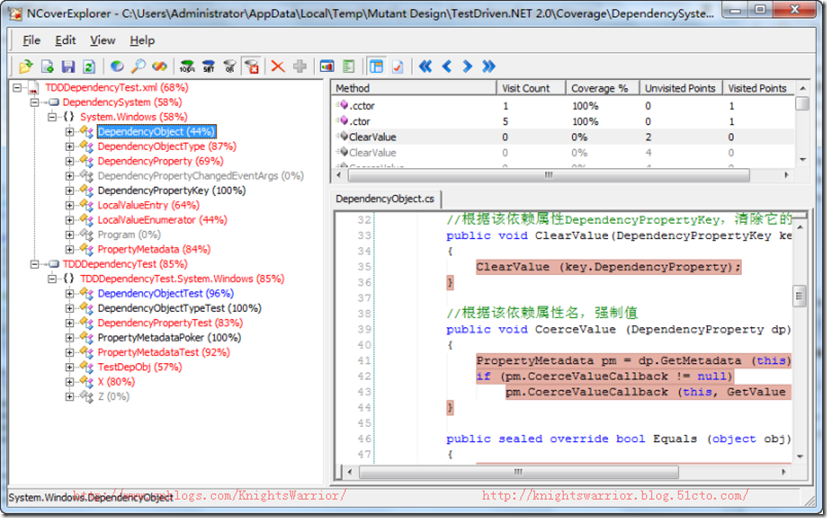This screenshot has height=518, width=827.
Task: Jump back with double left arrow icon
Action: click(425, 66)
